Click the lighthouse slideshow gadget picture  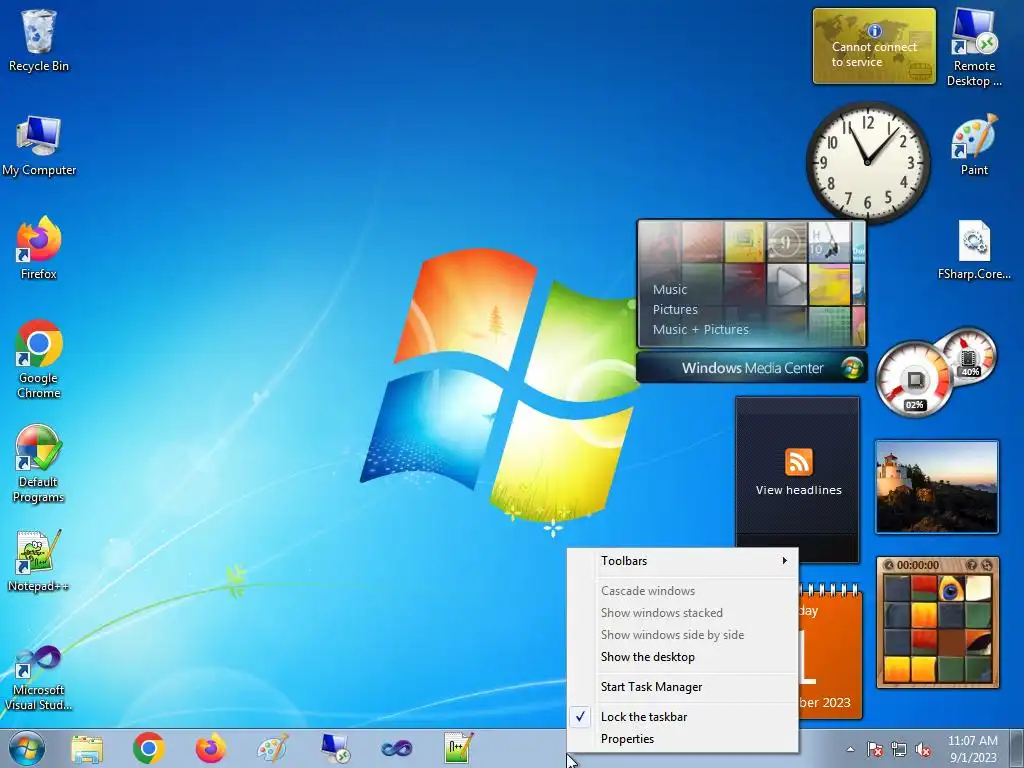pos(936,487)
